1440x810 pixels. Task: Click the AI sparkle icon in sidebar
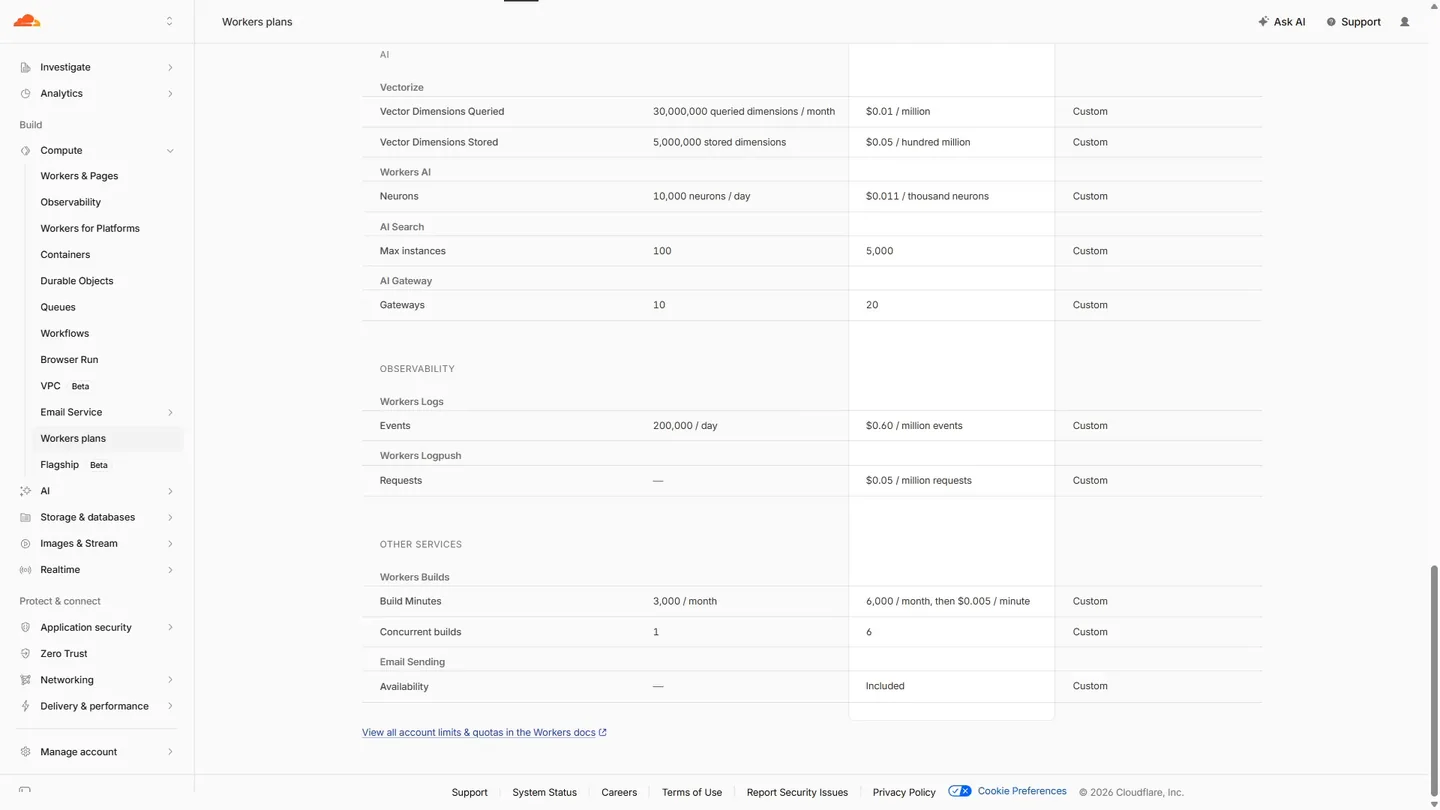(x=25, y=491)
